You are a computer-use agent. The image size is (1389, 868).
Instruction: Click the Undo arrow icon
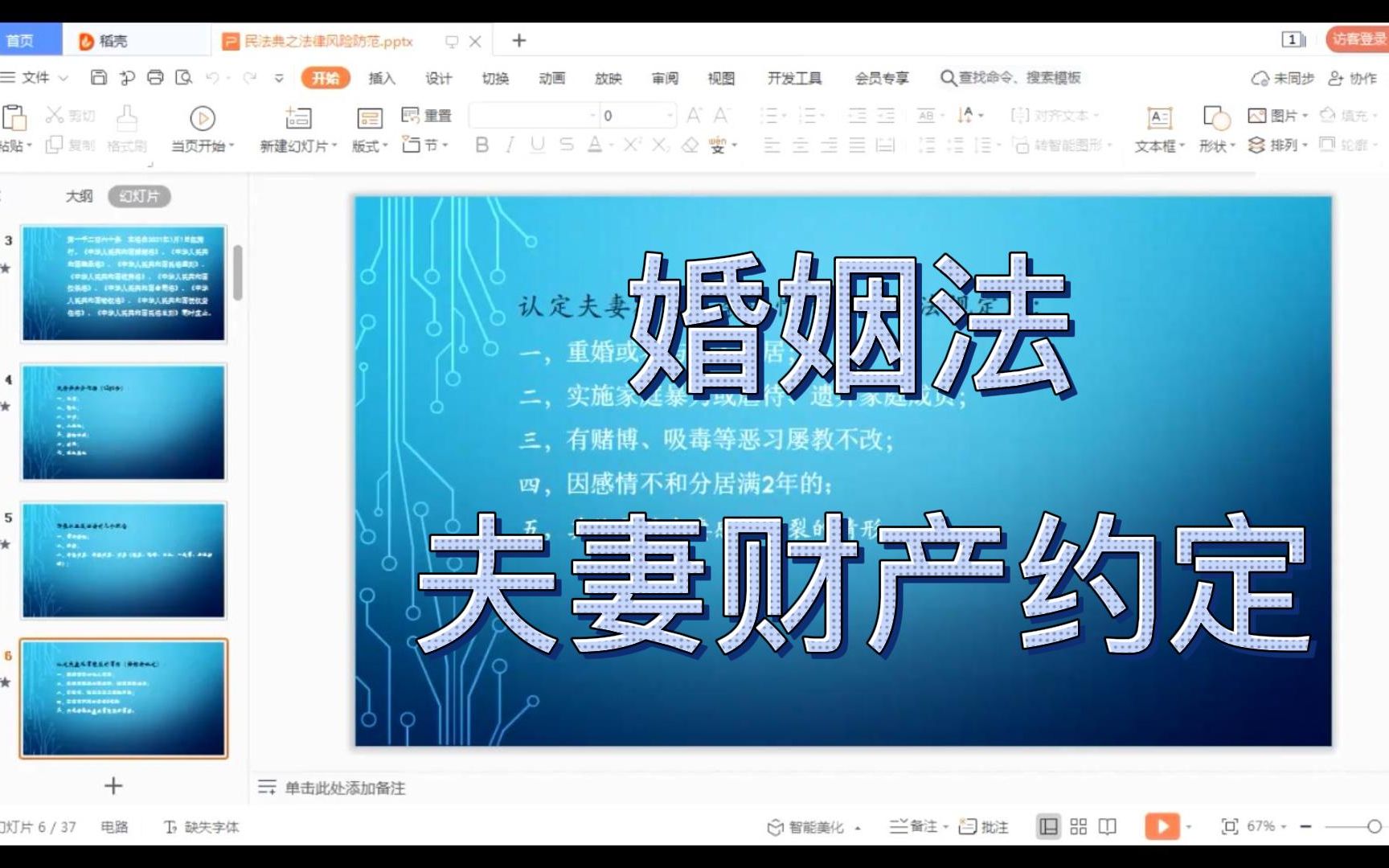pyautogui.click(x=213, y=78)
